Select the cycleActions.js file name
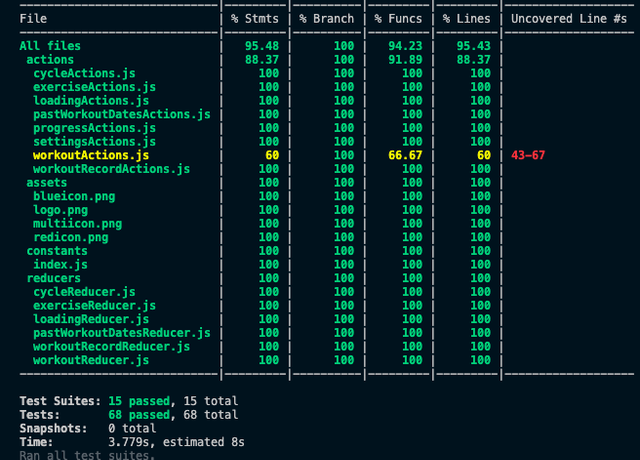This screenshot has width=640, height=460. click(x=84, y=73)
